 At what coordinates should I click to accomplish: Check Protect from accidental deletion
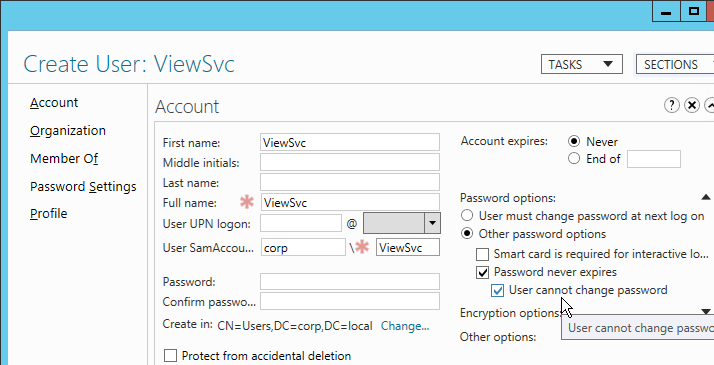(x=170, y=355)
